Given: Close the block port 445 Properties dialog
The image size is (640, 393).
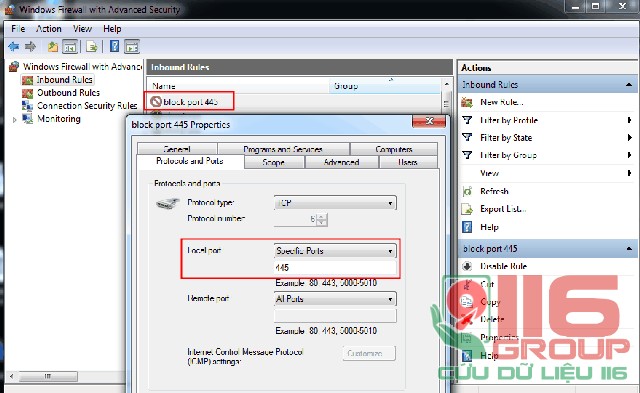Looking at the screenshot, I should coord(429,121).
